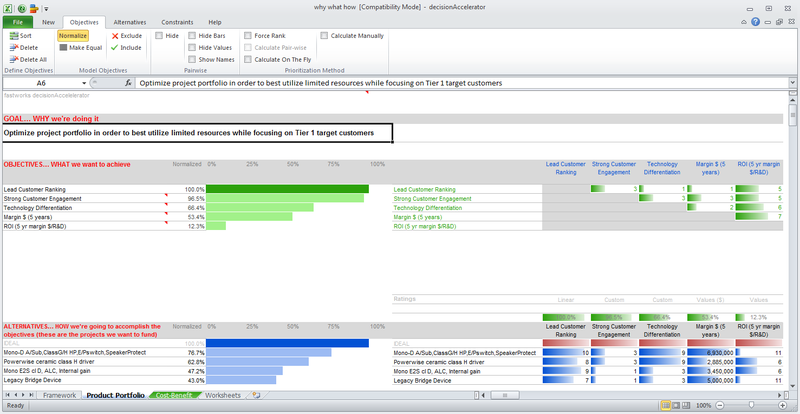The width and height of the screenshot is (800, 414).
Task: Go to the next sheet tab
Action: point(23,395)
